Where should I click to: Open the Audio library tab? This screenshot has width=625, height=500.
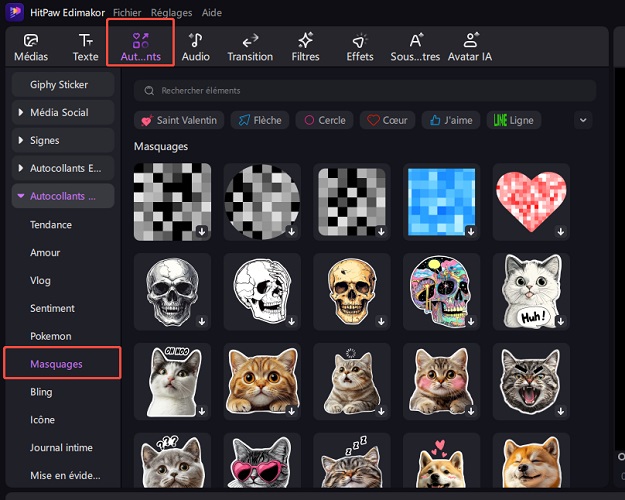(x=196, y=47)
